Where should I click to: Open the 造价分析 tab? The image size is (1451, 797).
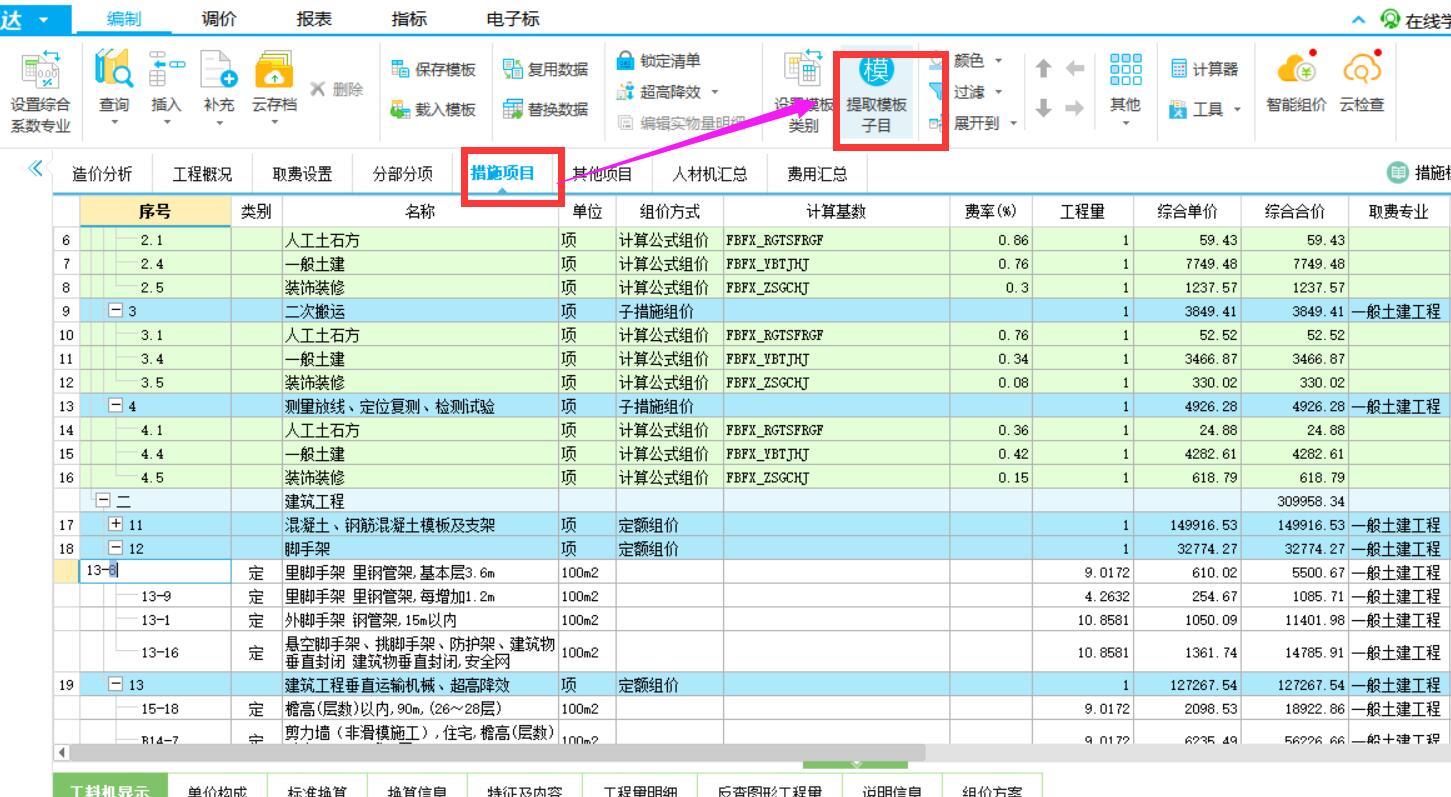point(102,174)
